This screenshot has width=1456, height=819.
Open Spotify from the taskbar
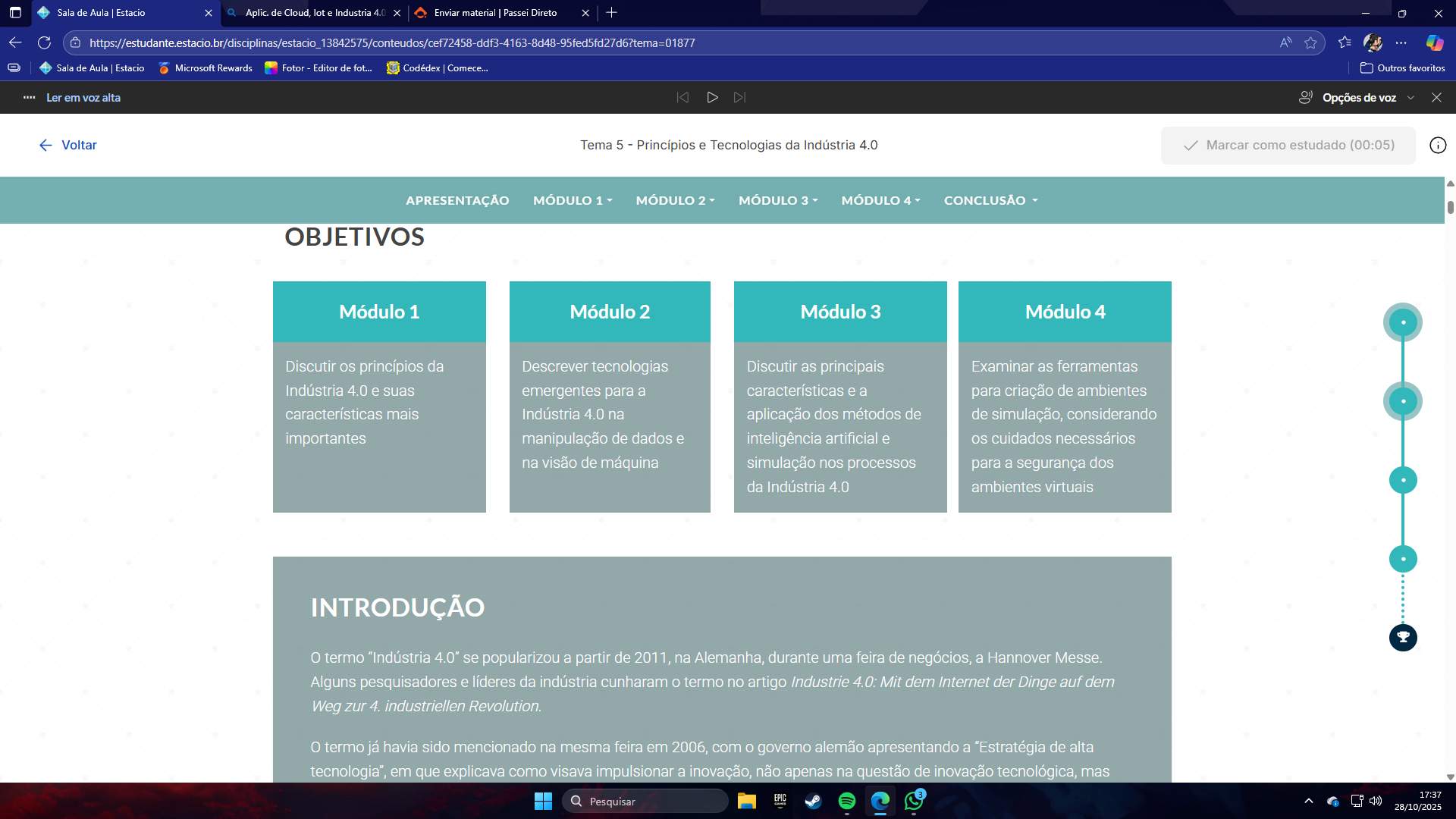point(847,802)
